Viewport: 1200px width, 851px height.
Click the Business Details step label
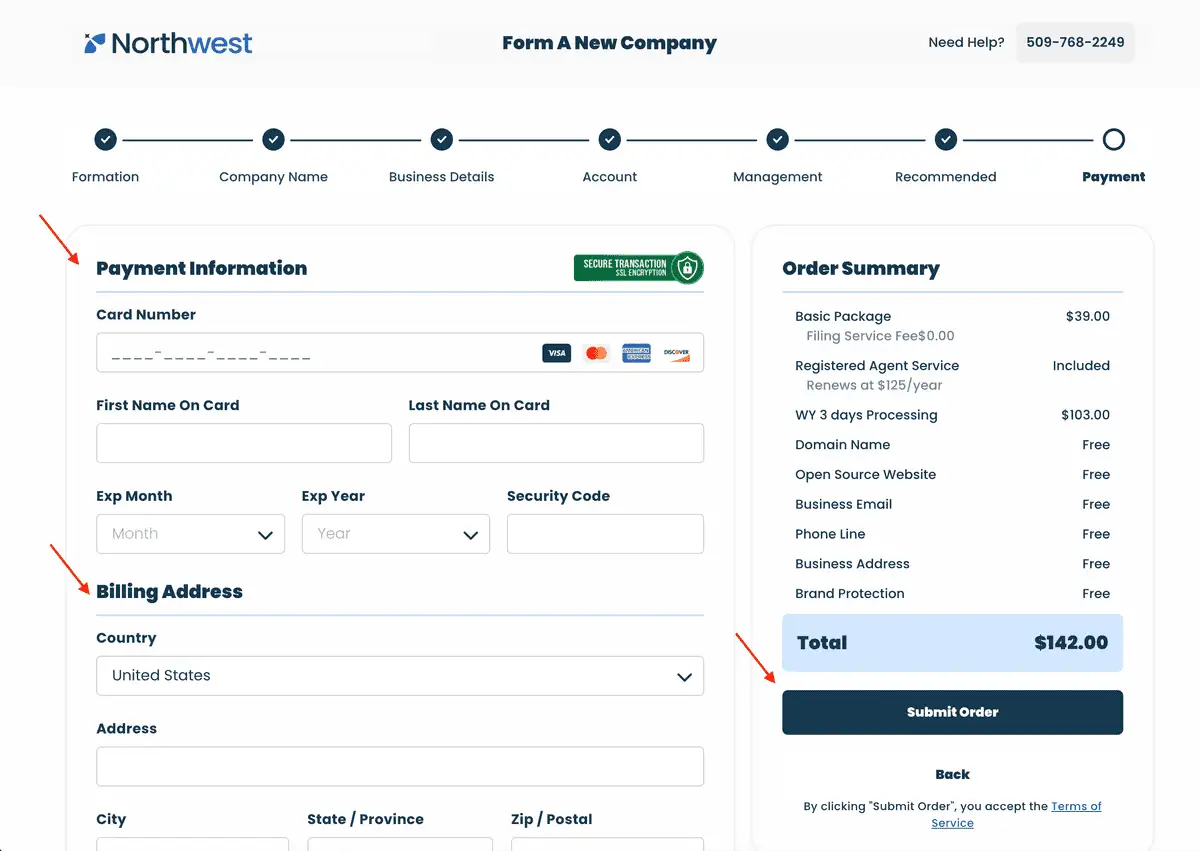(441, 177)
